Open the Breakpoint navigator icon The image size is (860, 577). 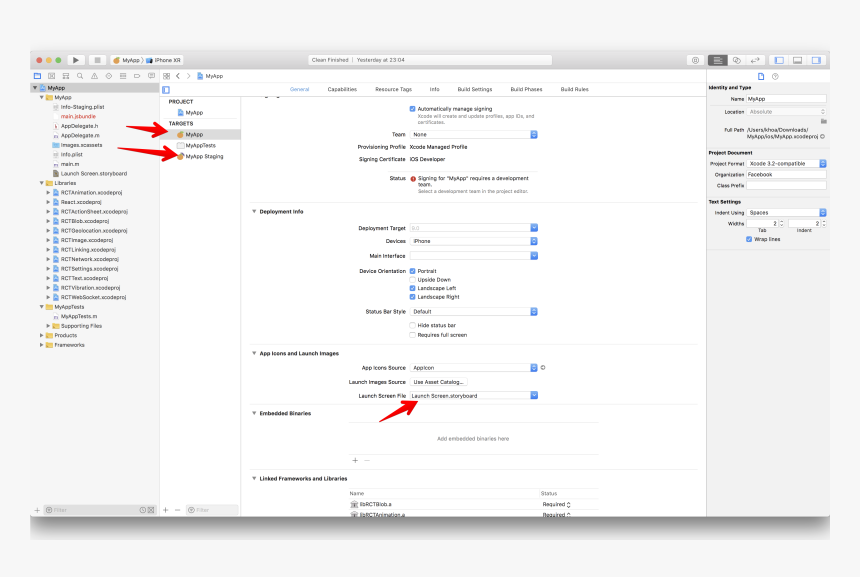[137, 76]
